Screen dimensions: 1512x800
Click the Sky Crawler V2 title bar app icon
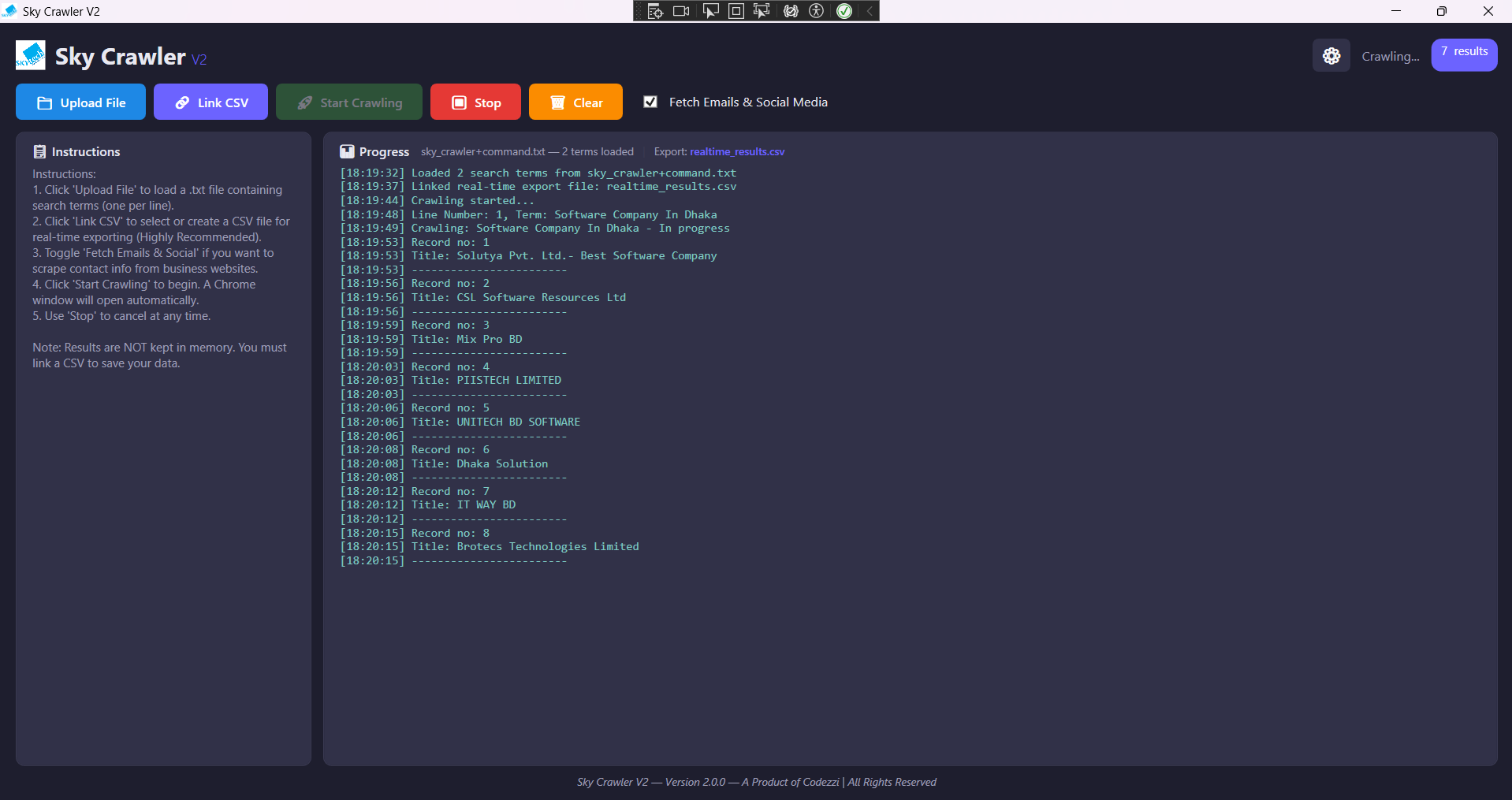[x=9, y=11]
